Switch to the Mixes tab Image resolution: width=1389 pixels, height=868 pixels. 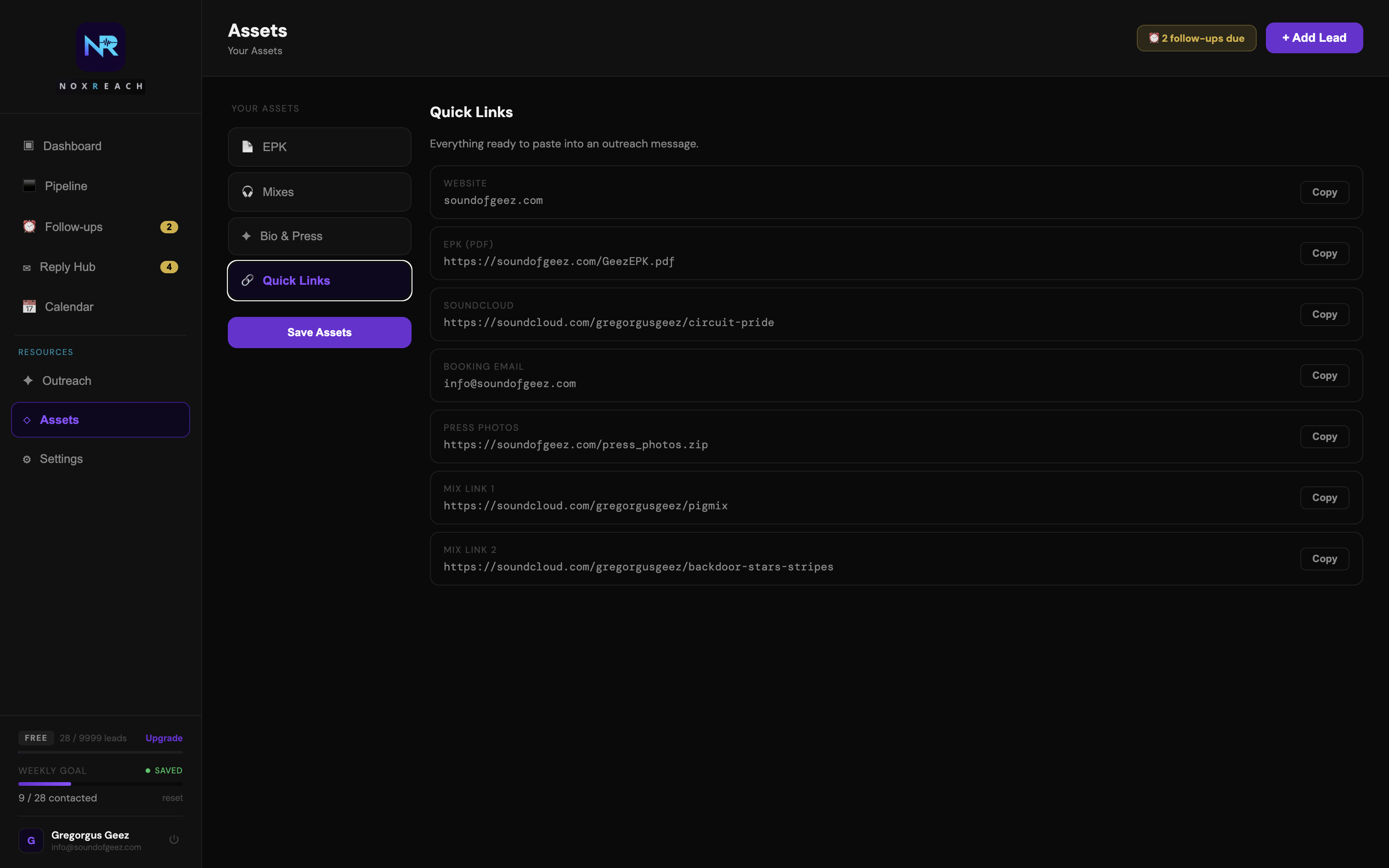pos(319,192)
